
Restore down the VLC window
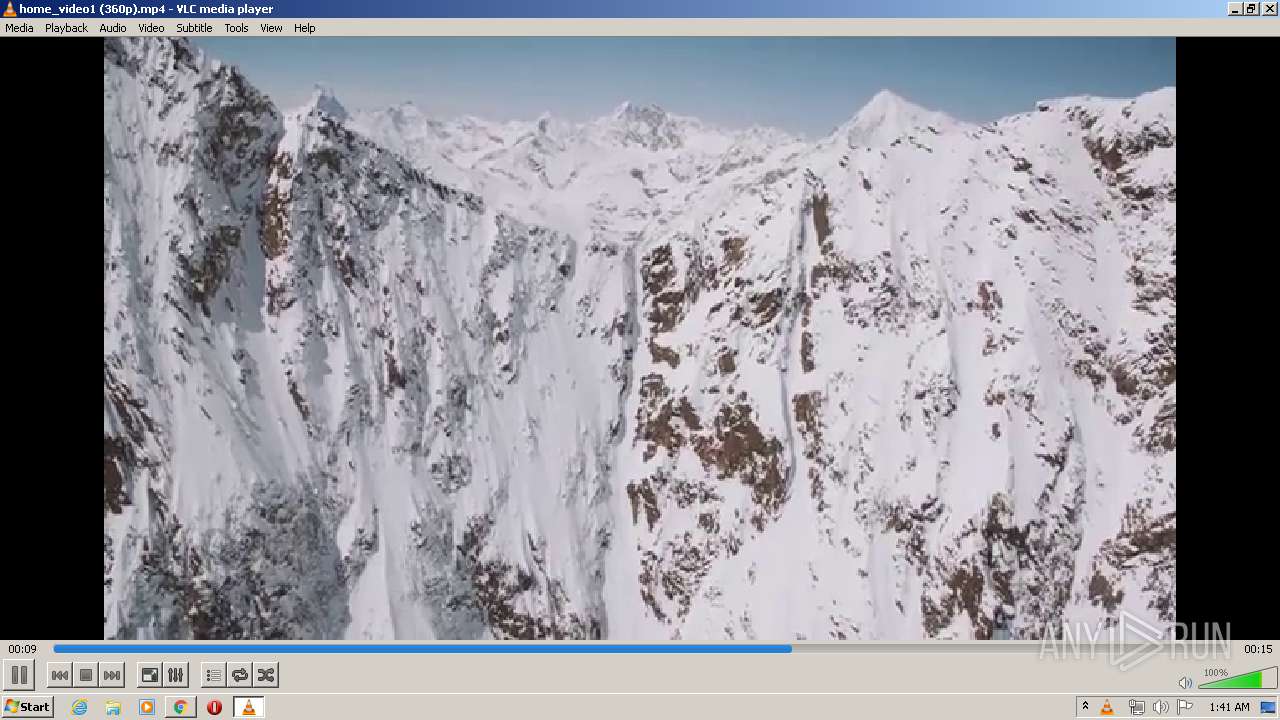tap(1251, 9)
